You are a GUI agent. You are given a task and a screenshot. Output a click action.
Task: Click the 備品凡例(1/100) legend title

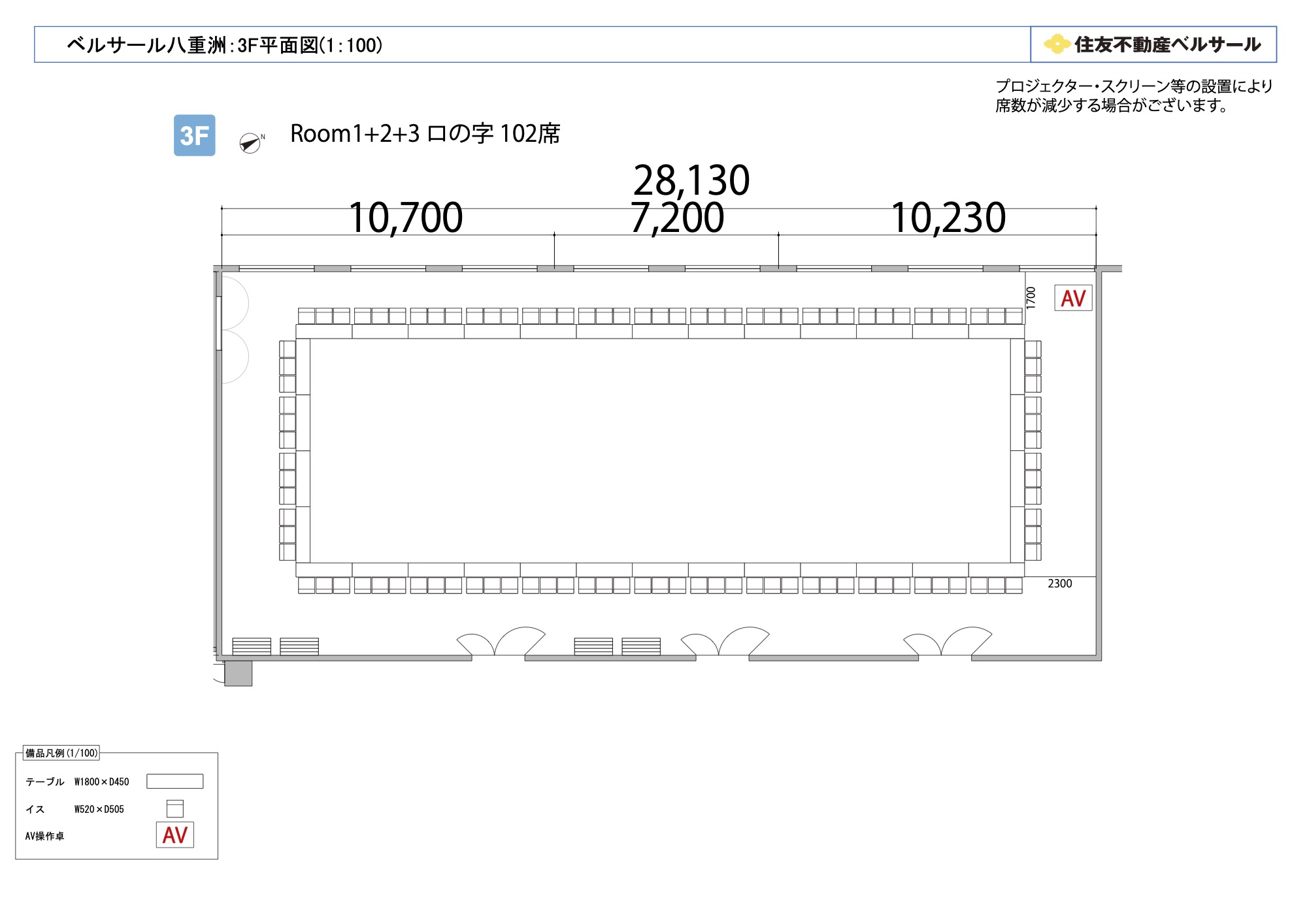click(x=61, y=753)
